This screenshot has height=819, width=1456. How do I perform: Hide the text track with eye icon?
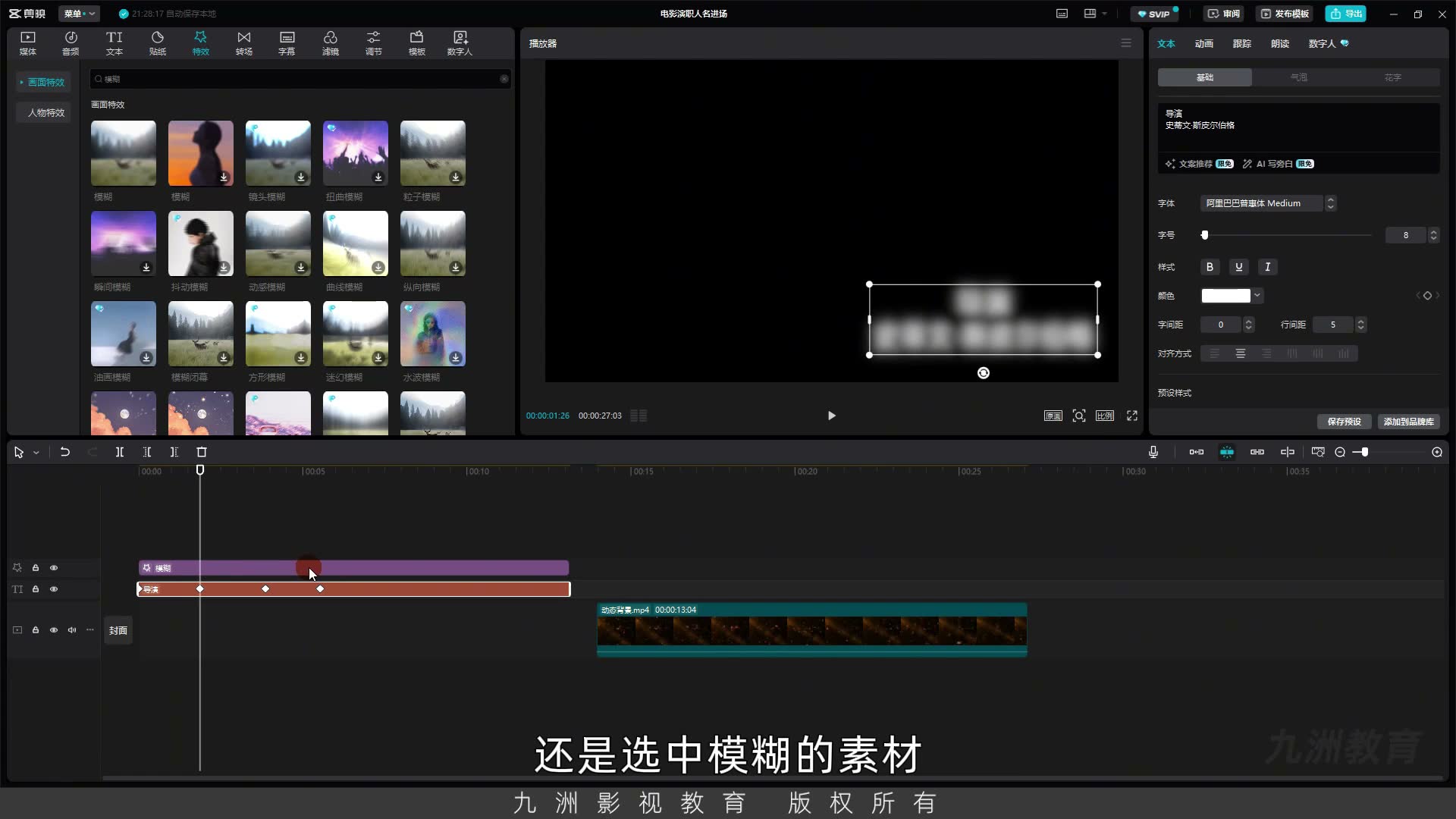pyautogui.click(x=54, y=589)
